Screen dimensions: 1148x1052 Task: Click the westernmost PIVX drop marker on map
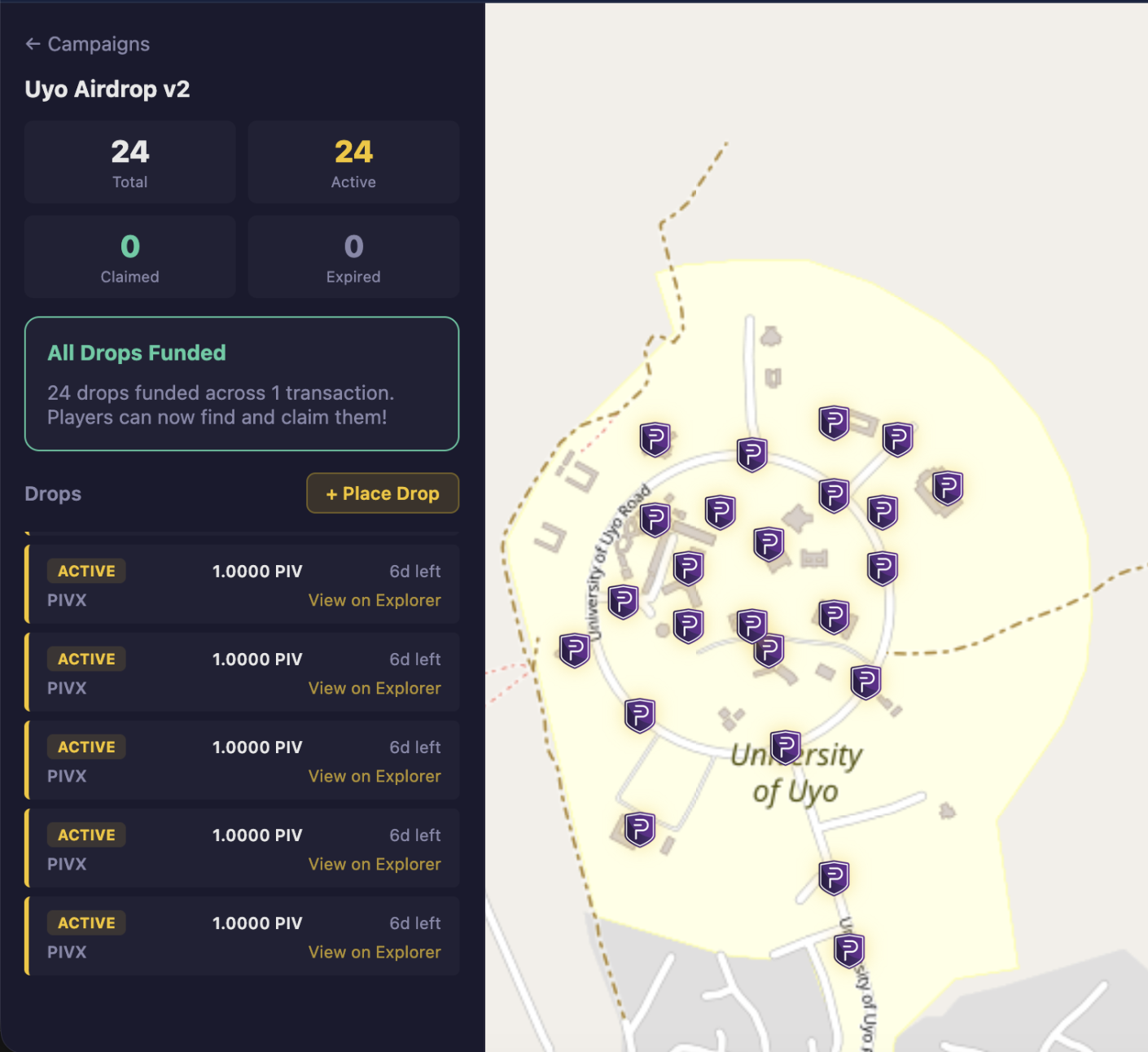[x=575, y=650]
